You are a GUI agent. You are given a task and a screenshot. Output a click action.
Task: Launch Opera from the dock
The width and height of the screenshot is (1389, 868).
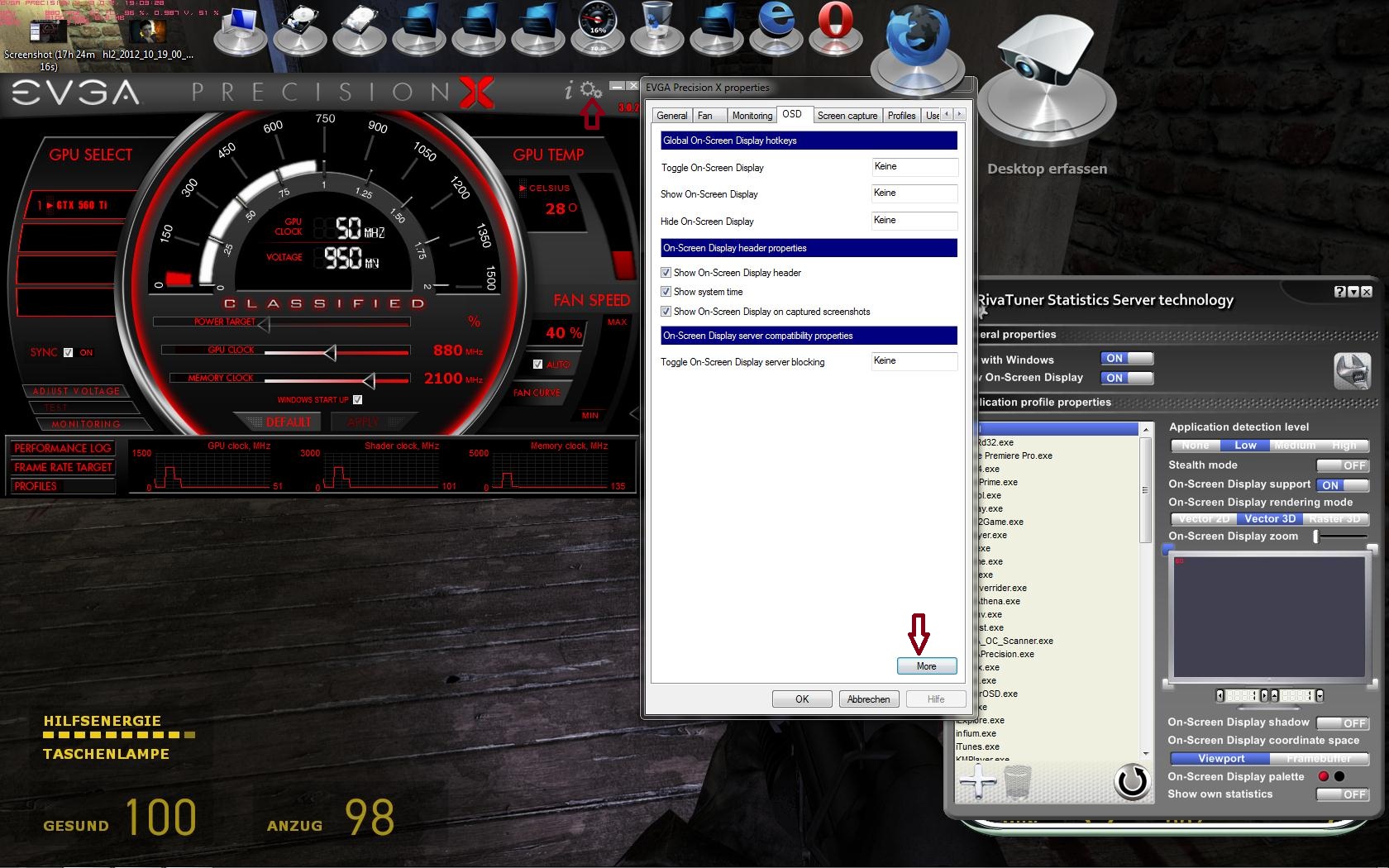pos(836,29)
